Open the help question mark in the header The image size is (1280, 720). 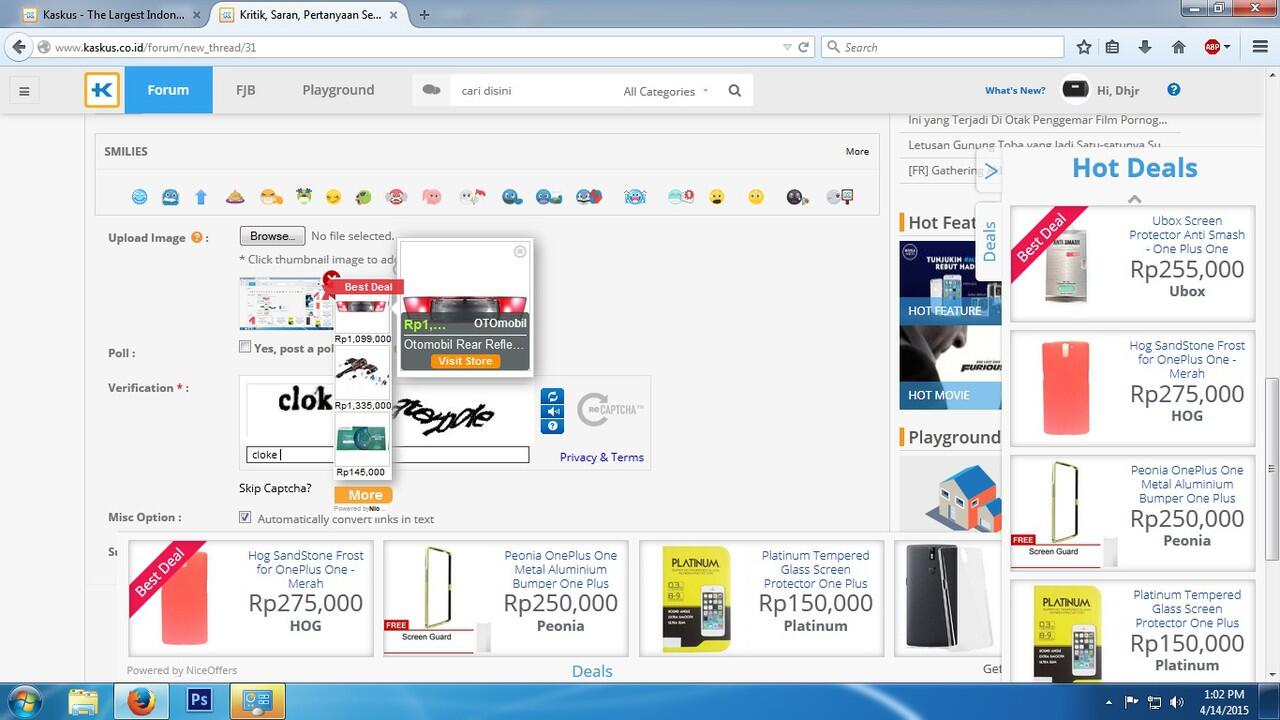click(x=1174, y=89)
